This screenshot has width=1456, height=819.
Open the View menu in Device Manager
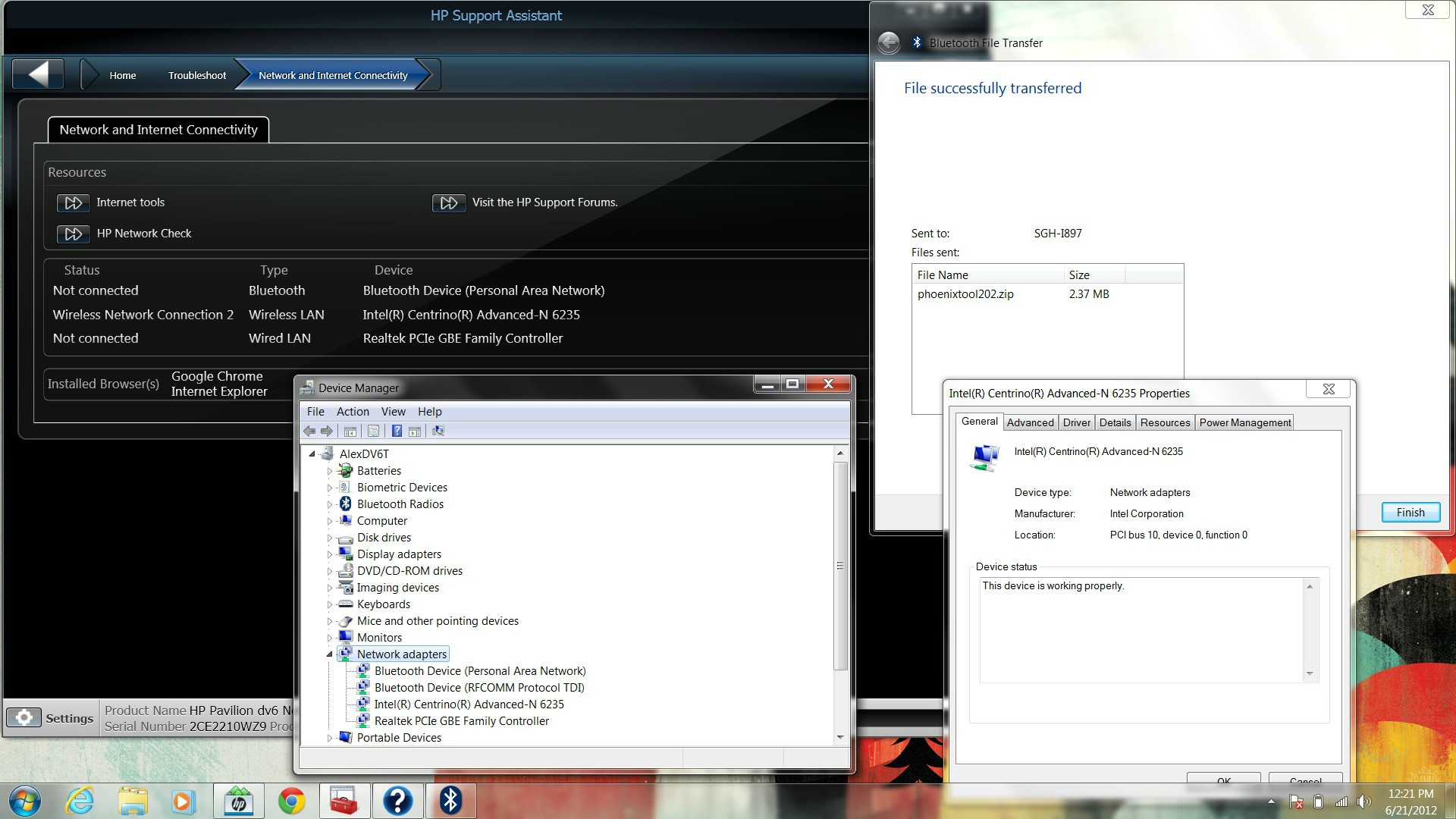coord(393,411)
